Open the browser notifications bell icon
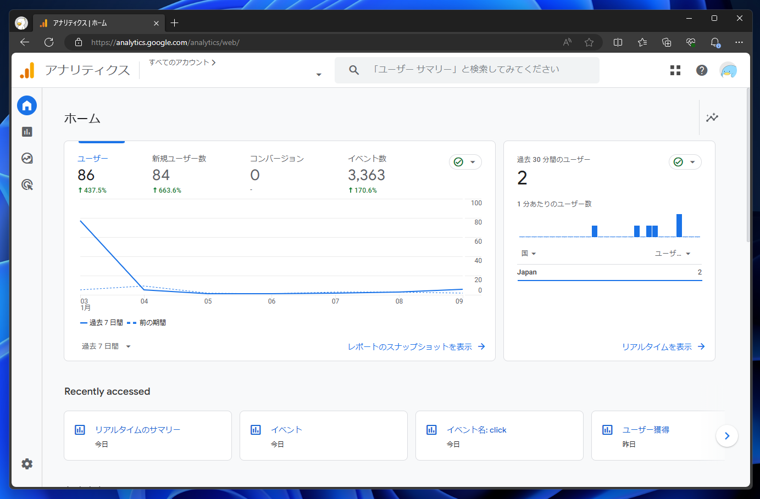The width and height of the screenshot is (760, 499). (715, 42)
